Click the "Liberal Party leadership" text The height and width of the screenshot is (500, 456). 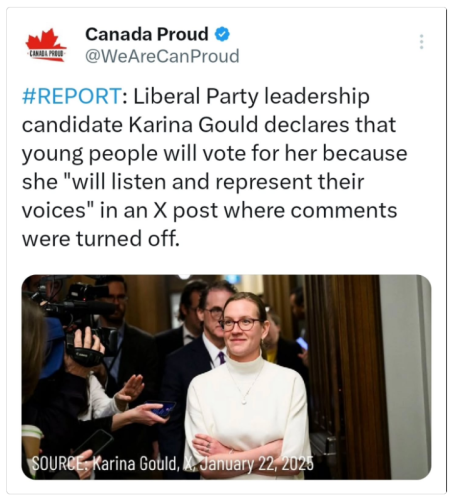tap(252, 96)
